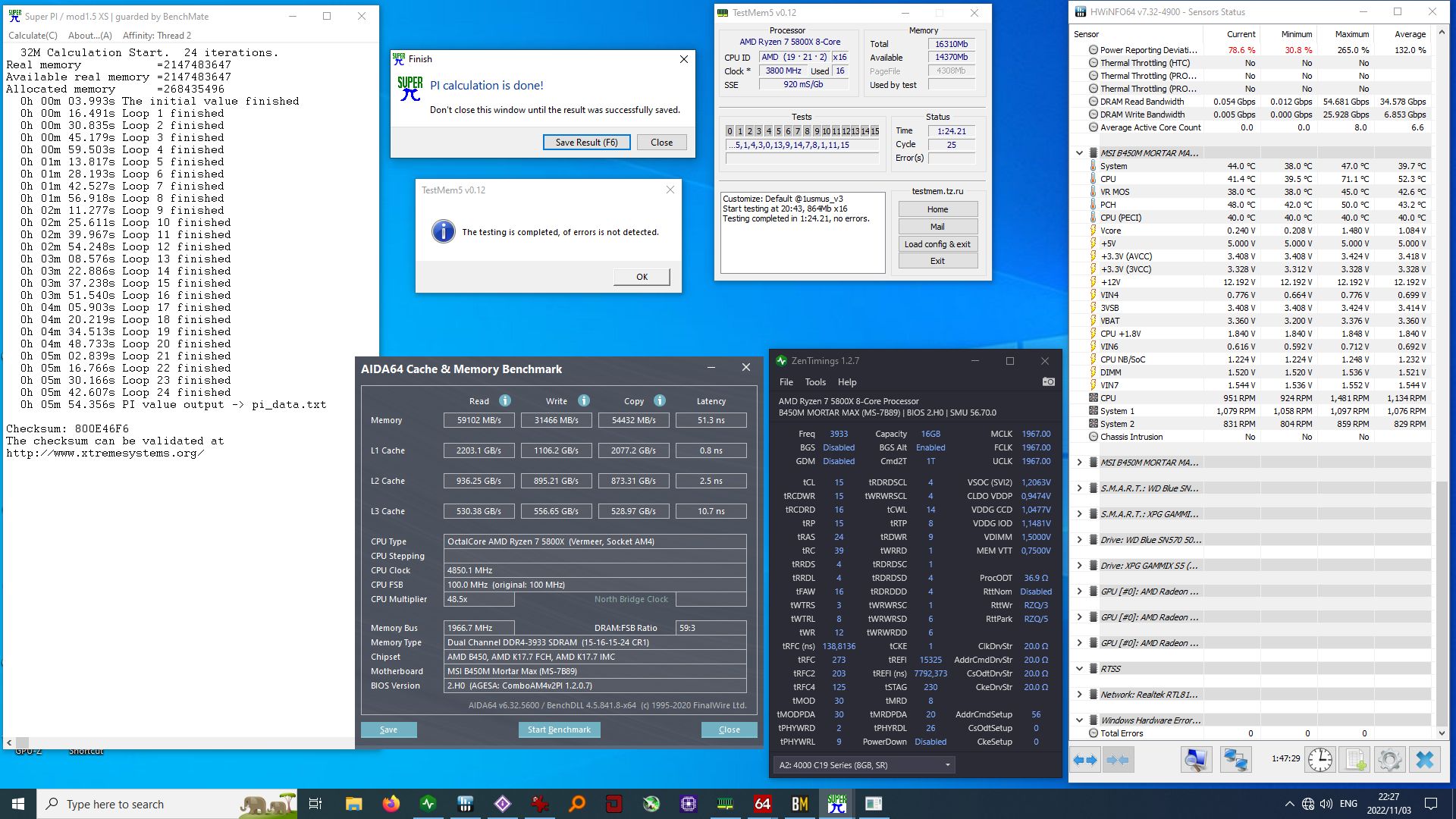Open Affinity: Thread 2 menu in Super PI
1456x819 pixels.
click(x=157, y=36)
